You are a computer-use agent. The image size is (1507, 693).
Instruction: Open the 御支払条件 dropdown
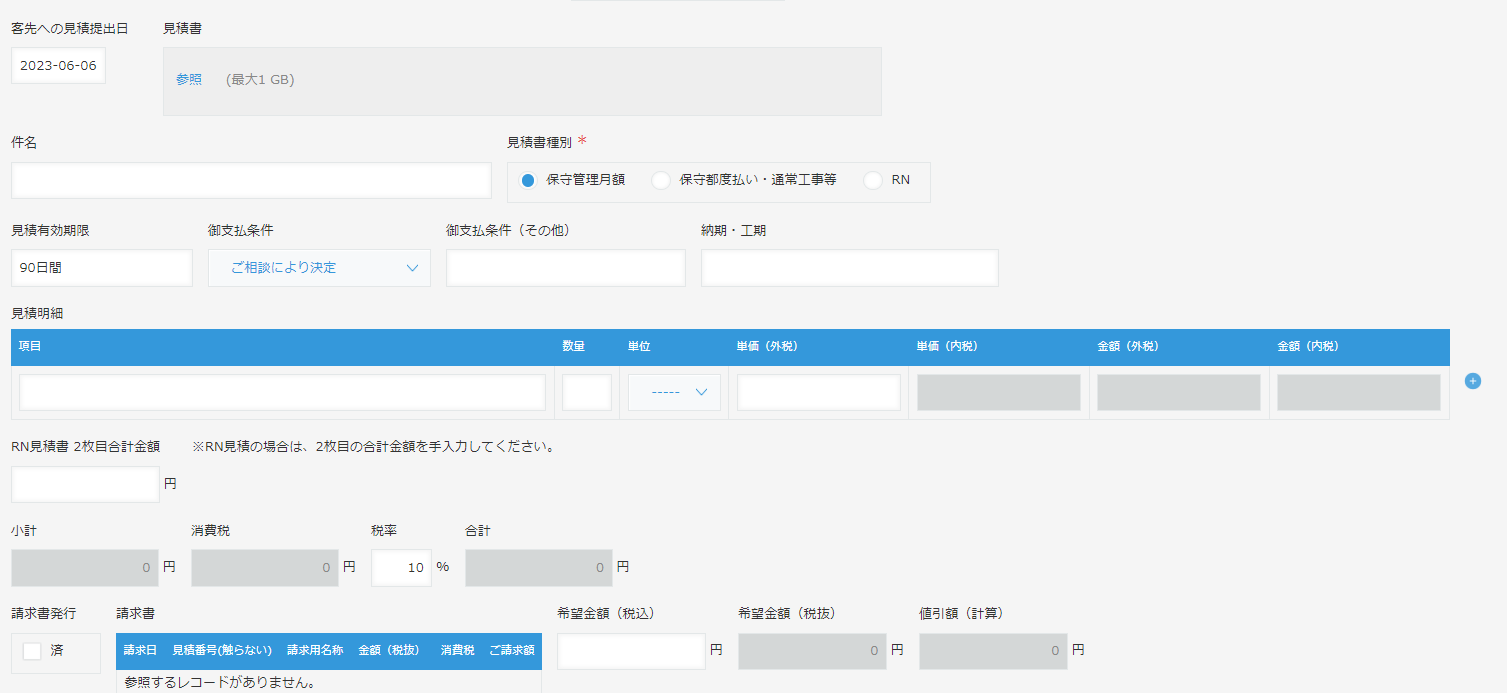[319, 268]
